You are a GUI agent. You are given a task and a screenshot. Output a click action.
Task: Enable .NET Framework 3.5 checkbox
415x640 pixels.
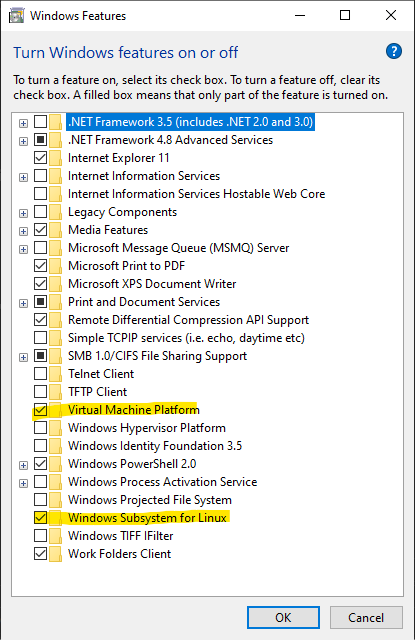click(40, 122)
